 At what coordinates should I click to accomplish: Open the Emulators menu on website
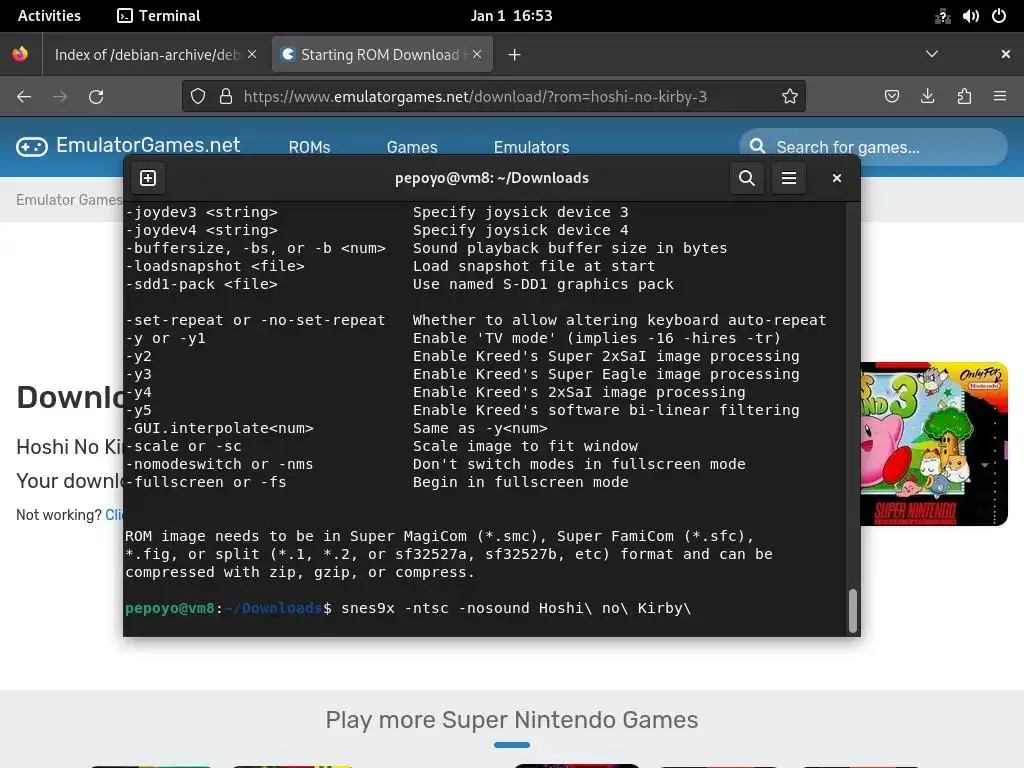pyautogui.click(x=532, y=148)
